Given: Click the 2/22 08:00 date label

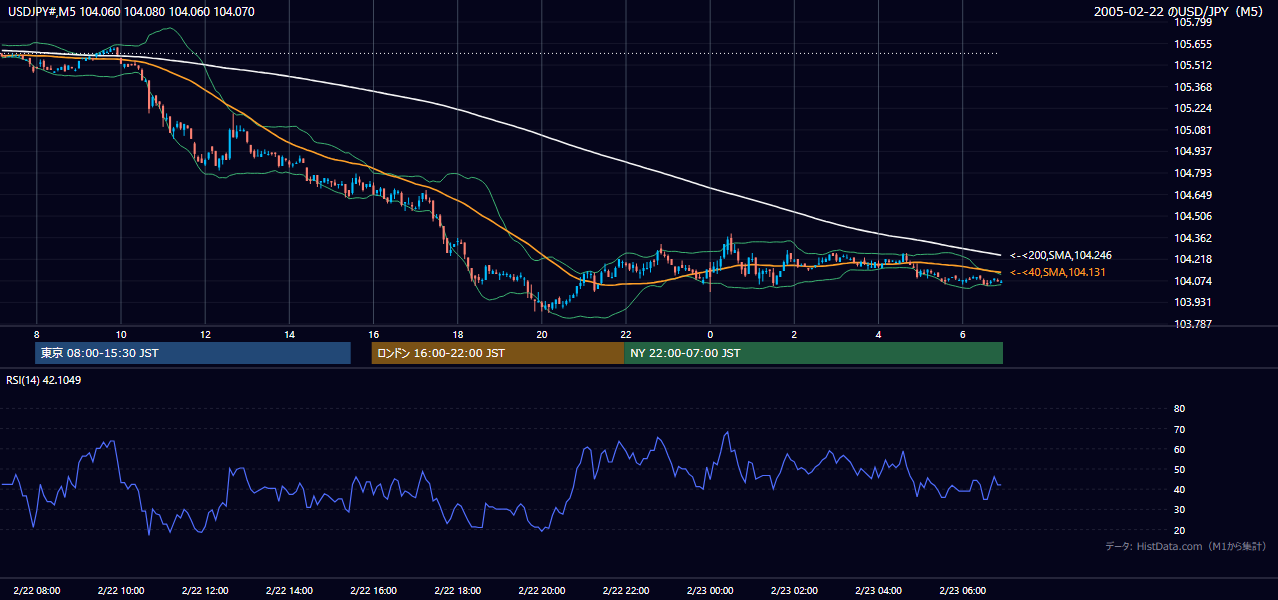Looking at the screenshot, I should point(36,590).
